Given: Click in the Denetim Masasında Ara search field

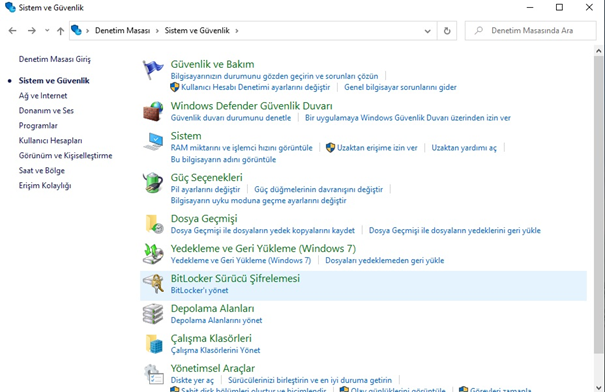Looking at the screenshot, I should [x=531, y=30].
